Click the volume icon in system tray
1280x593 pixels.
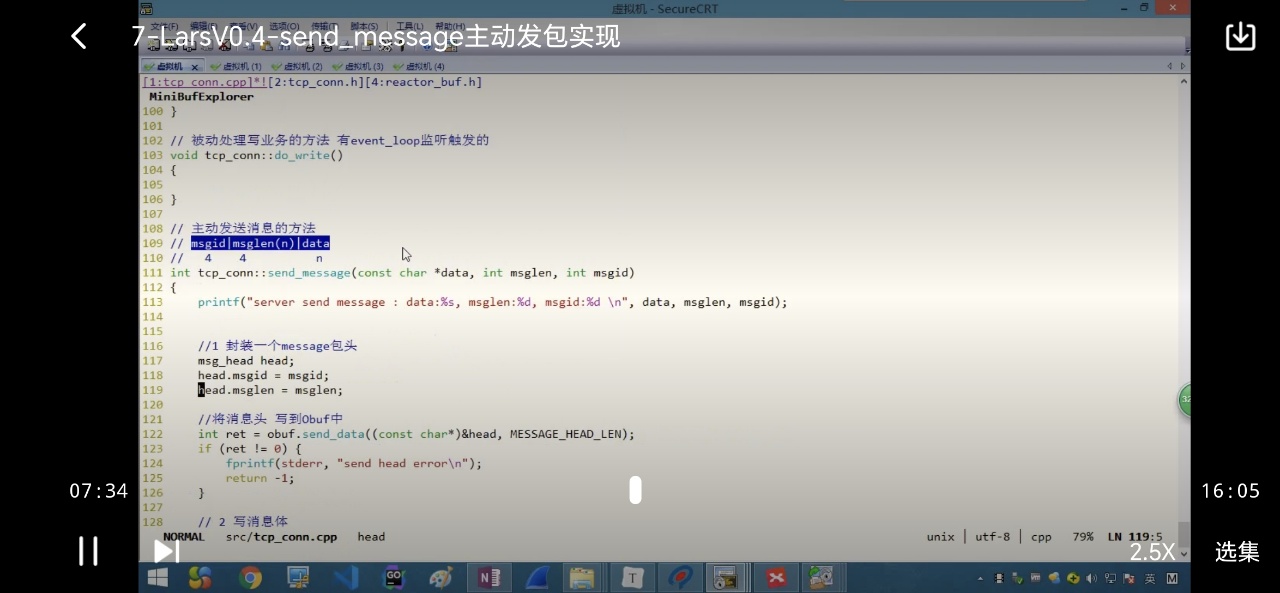[1091, 579]
